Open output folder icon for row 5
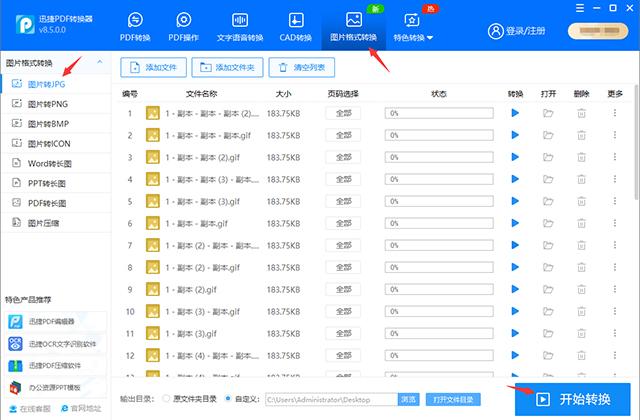The image size is (640, 420). tap(548, 201)
